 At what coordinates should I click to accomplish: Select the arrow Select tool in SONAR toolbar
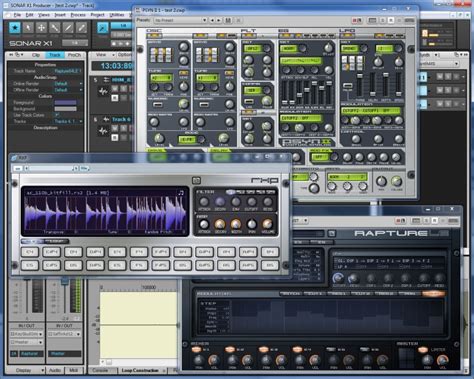point(28,28)
